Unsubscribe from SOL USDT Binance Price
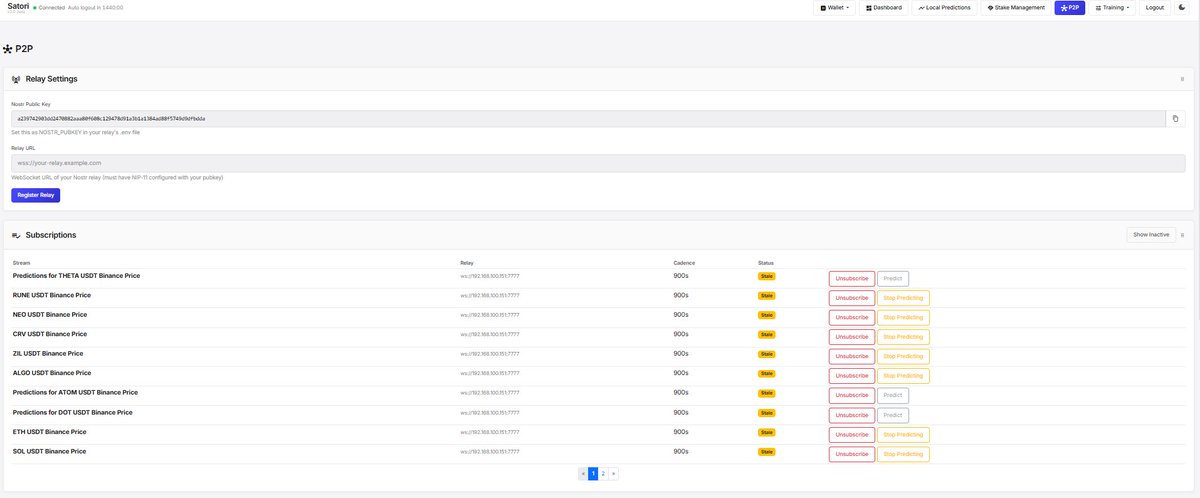Screen dimensions: 1200x498 (x=851, y=454)
